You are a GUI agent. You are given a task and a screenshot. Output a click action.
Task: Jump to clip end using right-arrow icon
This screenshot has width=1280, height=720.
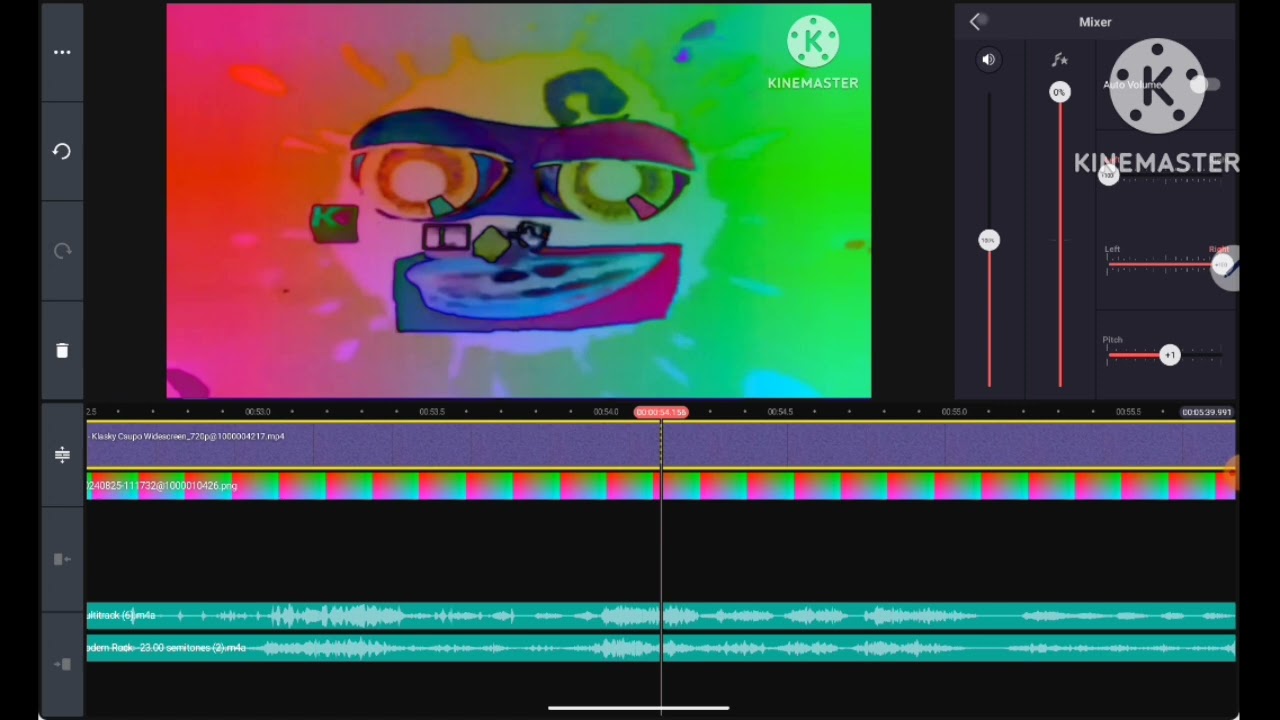(x=62, y=664)
